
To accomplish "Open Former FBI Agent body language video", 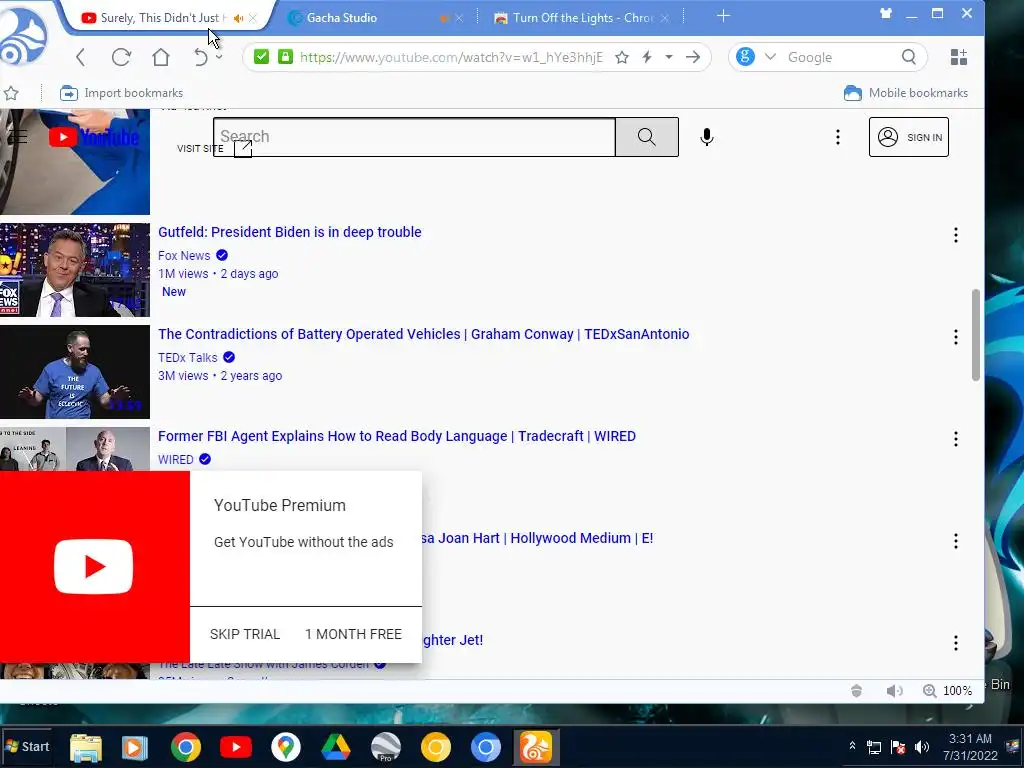I will (x=397, y=436).
